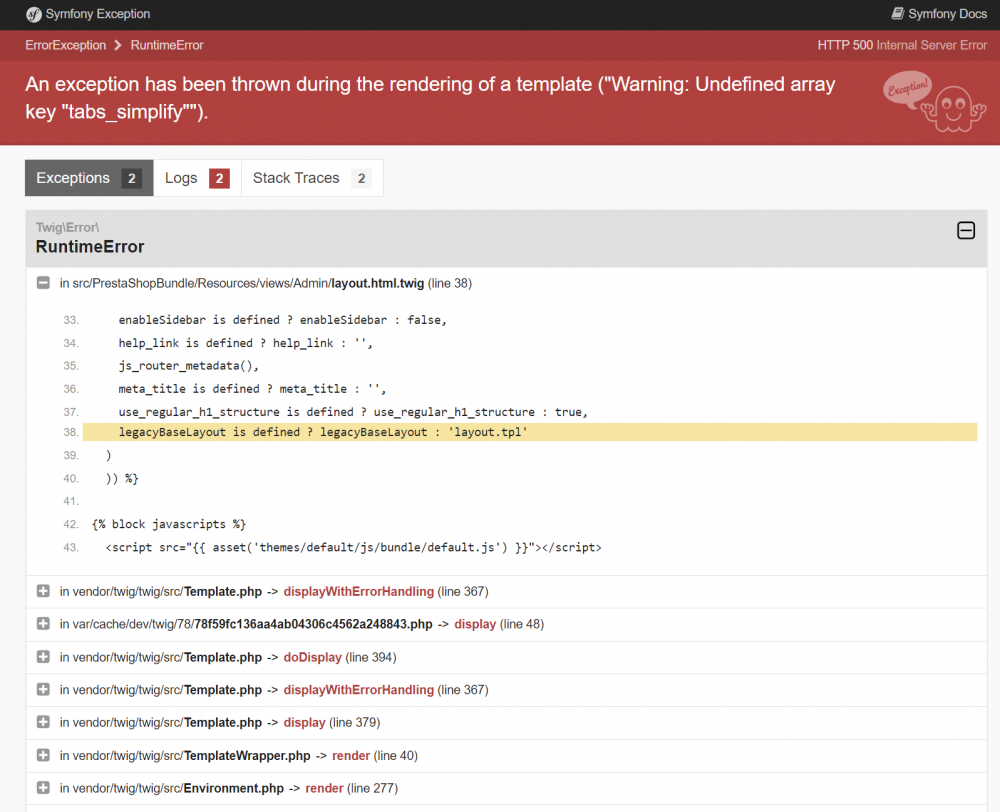The image size is (1000, 812).
Task: Expand first Template.php displayWithErrorHandling trace
Action: pyautogui.click(x=43, y=591)
